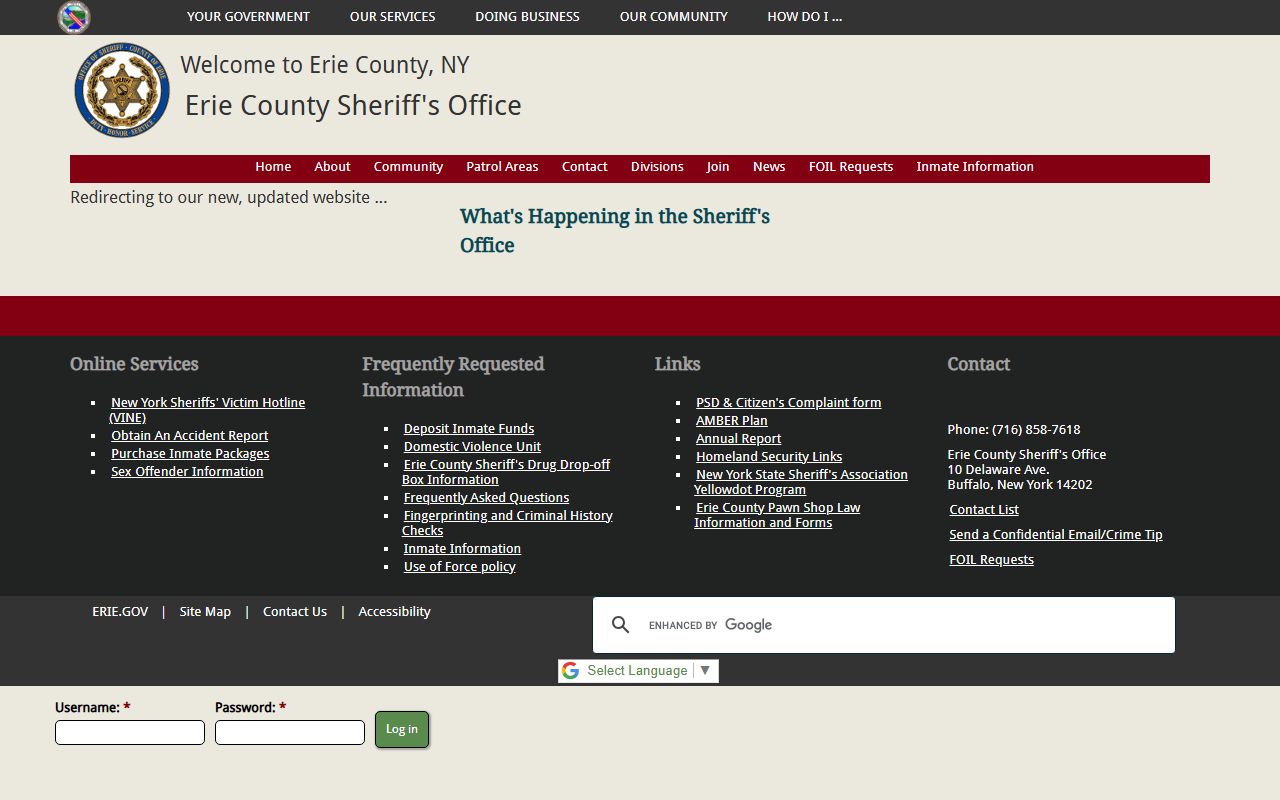Screen dimensions: 1280x800
Task: Open PSD & Citizen's Complaint form link
Action: (789, 403)
